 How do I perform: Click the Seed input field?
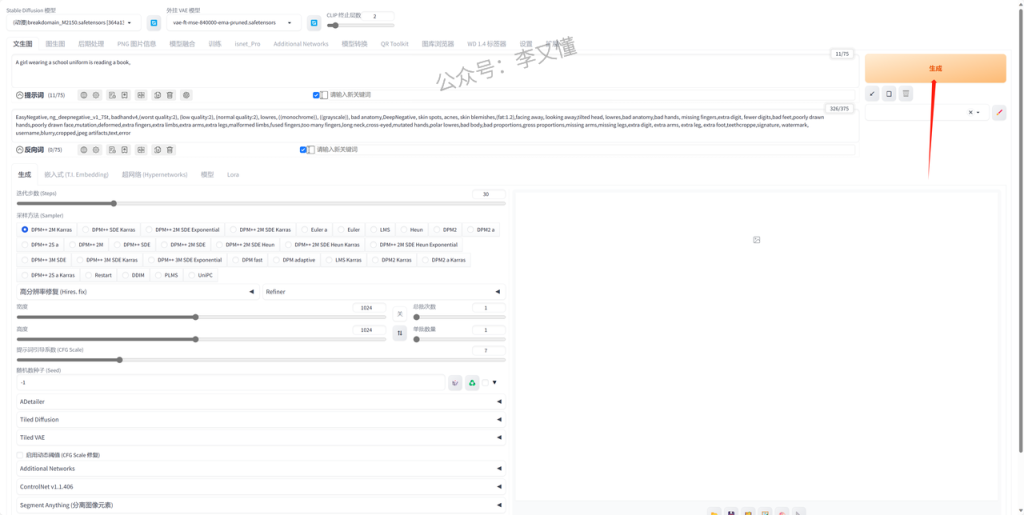(x=230, y=382)
